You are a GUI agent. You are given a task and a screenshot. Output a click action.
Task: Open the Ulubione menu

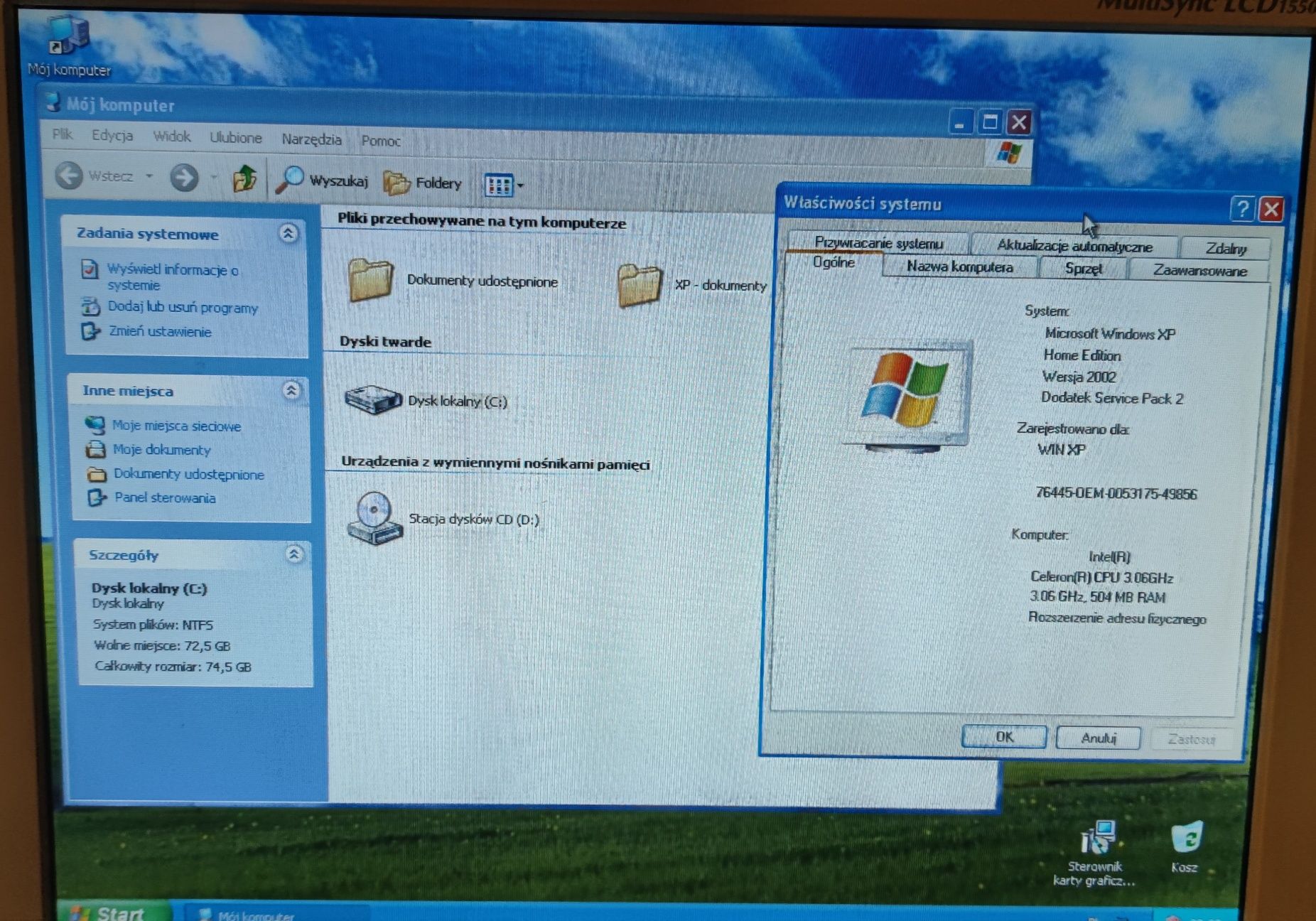(235, 138)
